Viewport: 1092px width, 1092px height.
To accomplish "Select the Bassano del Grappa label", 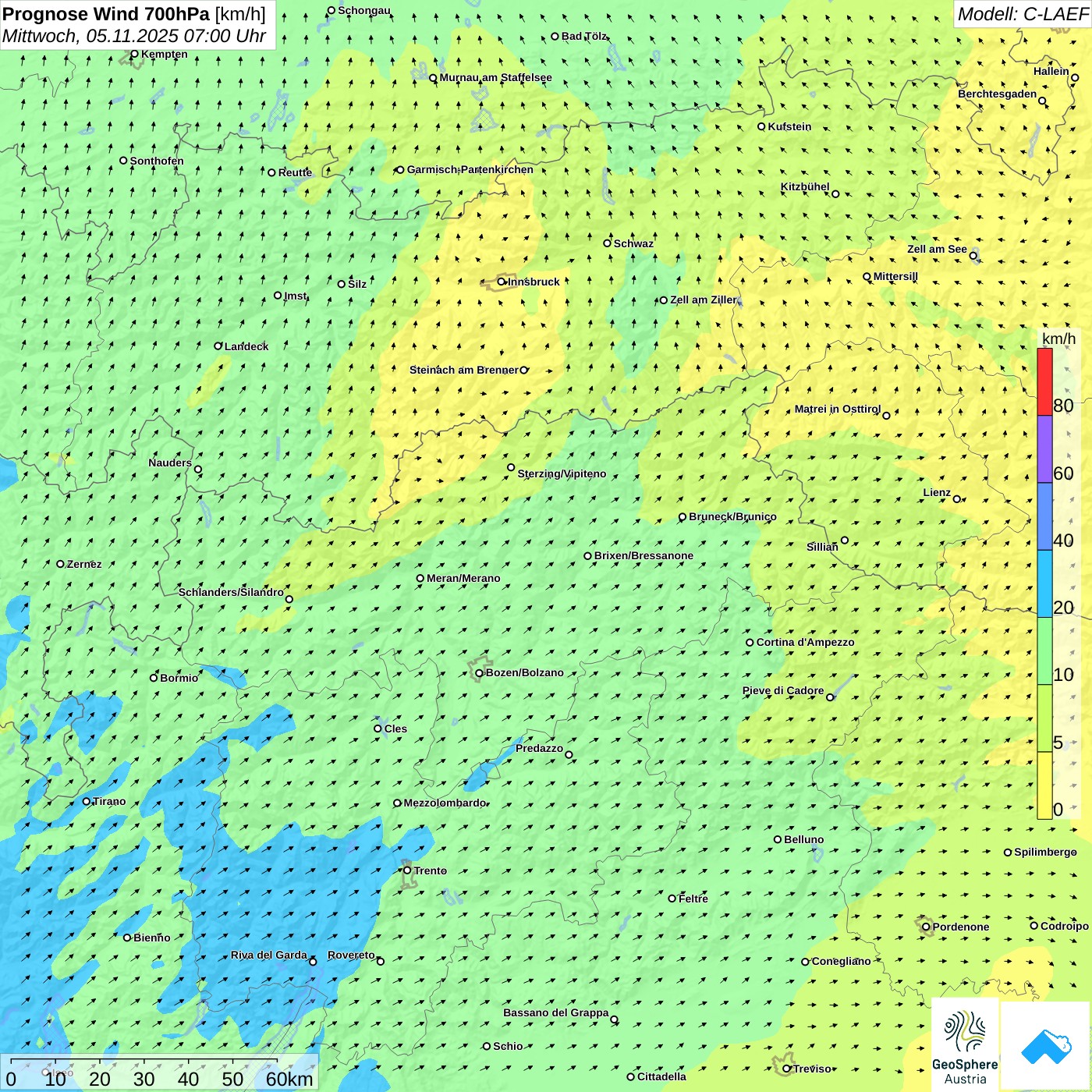I will pyautogui.click(x=556, y=1013).
